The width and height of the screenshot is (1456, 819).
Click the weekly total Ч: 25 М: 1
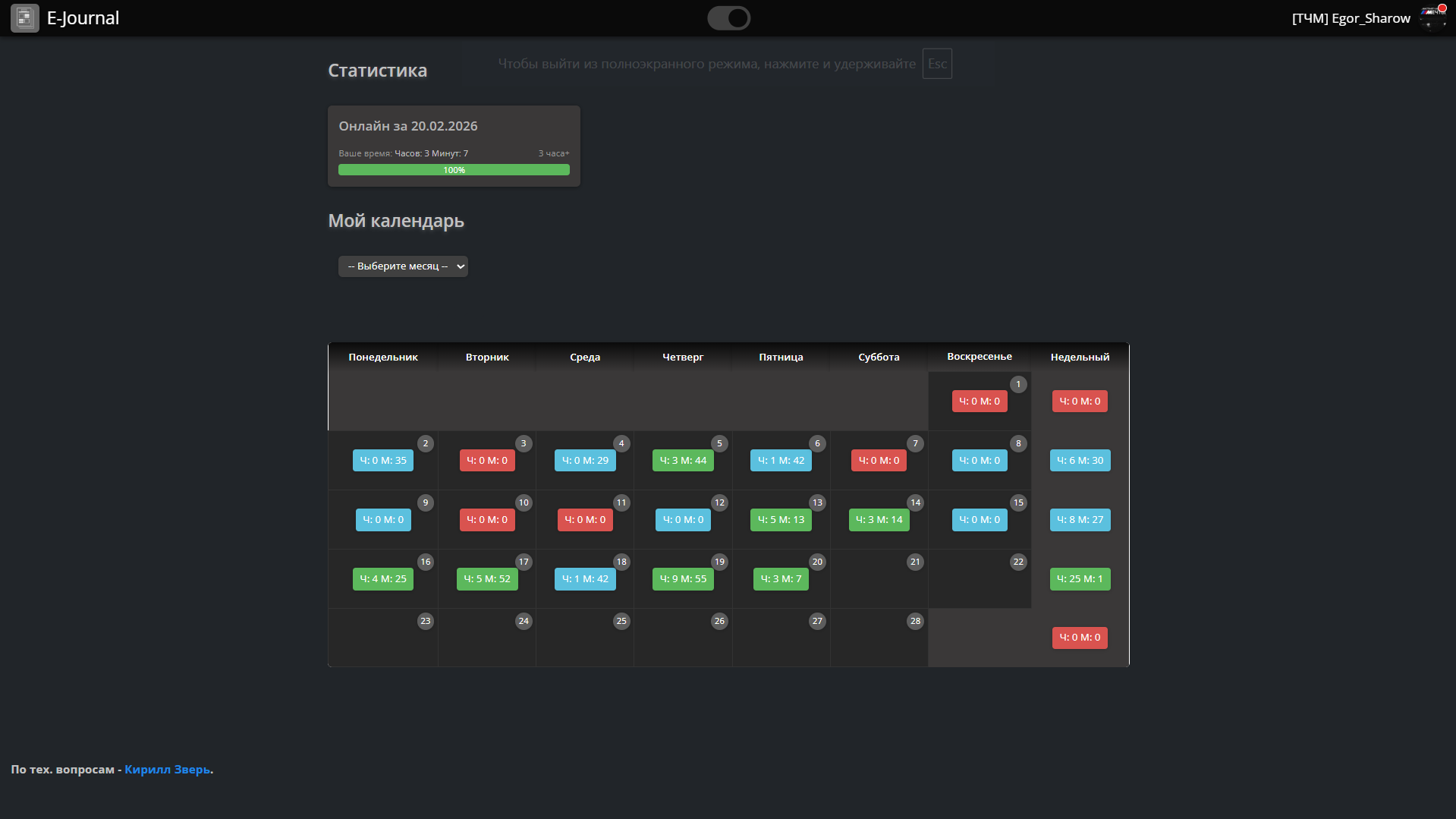pos(1080,579)
